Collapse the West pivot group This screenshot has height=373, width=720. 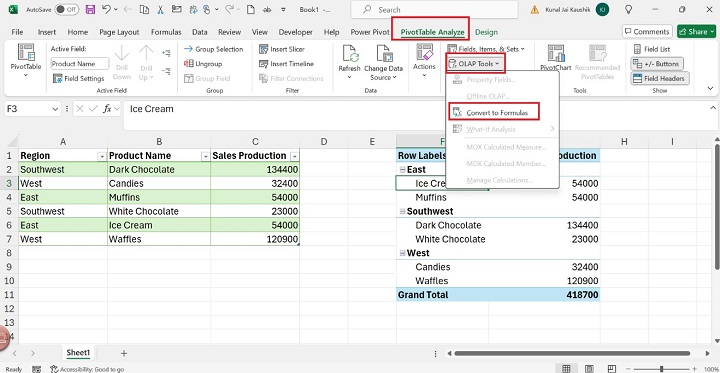click(x=403, y=254)
